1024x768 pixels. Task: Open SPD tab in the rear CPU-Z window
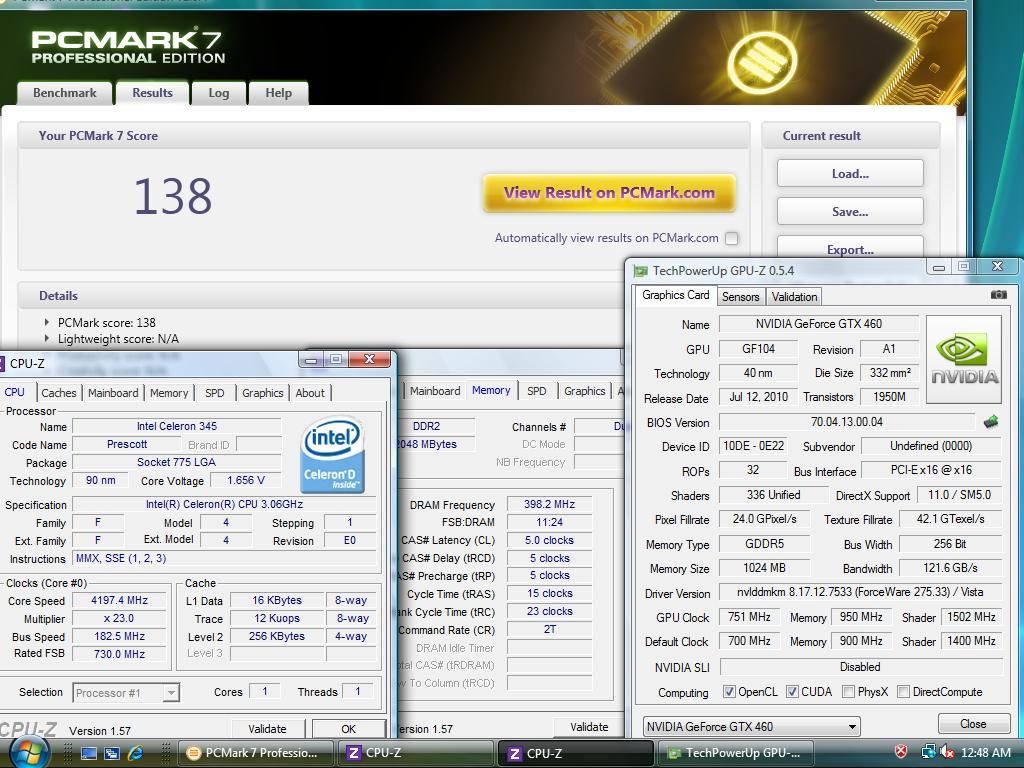(x=536, y=391)
